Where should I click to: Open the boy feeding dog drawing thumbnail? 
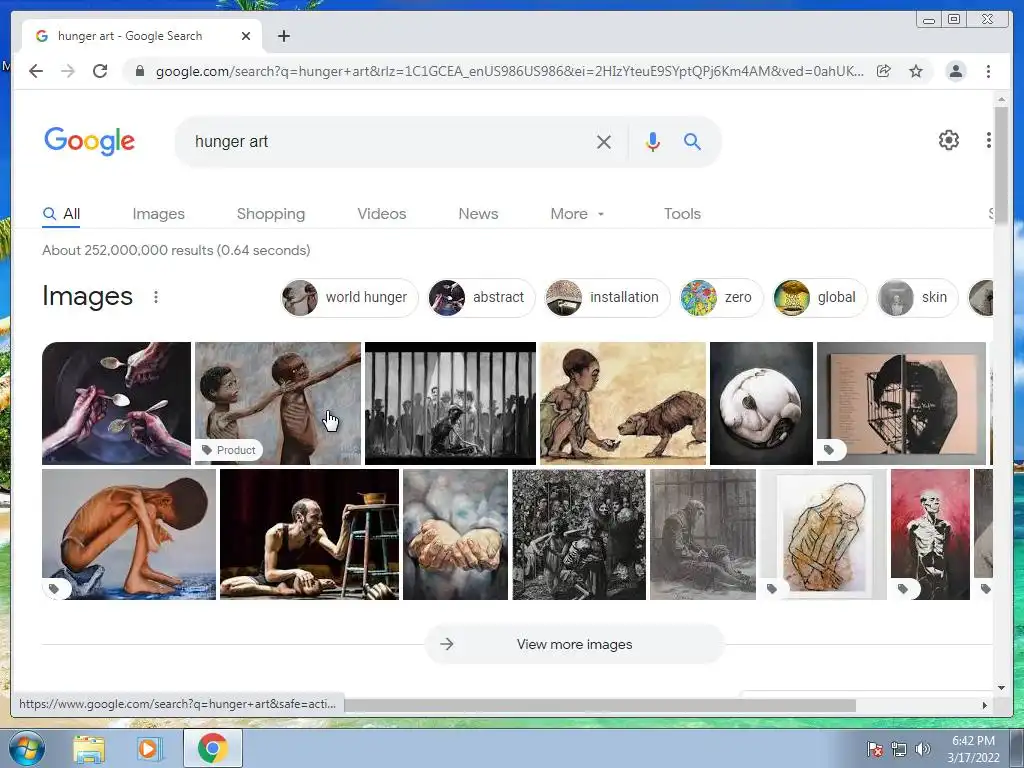click(x=623, y=404)
